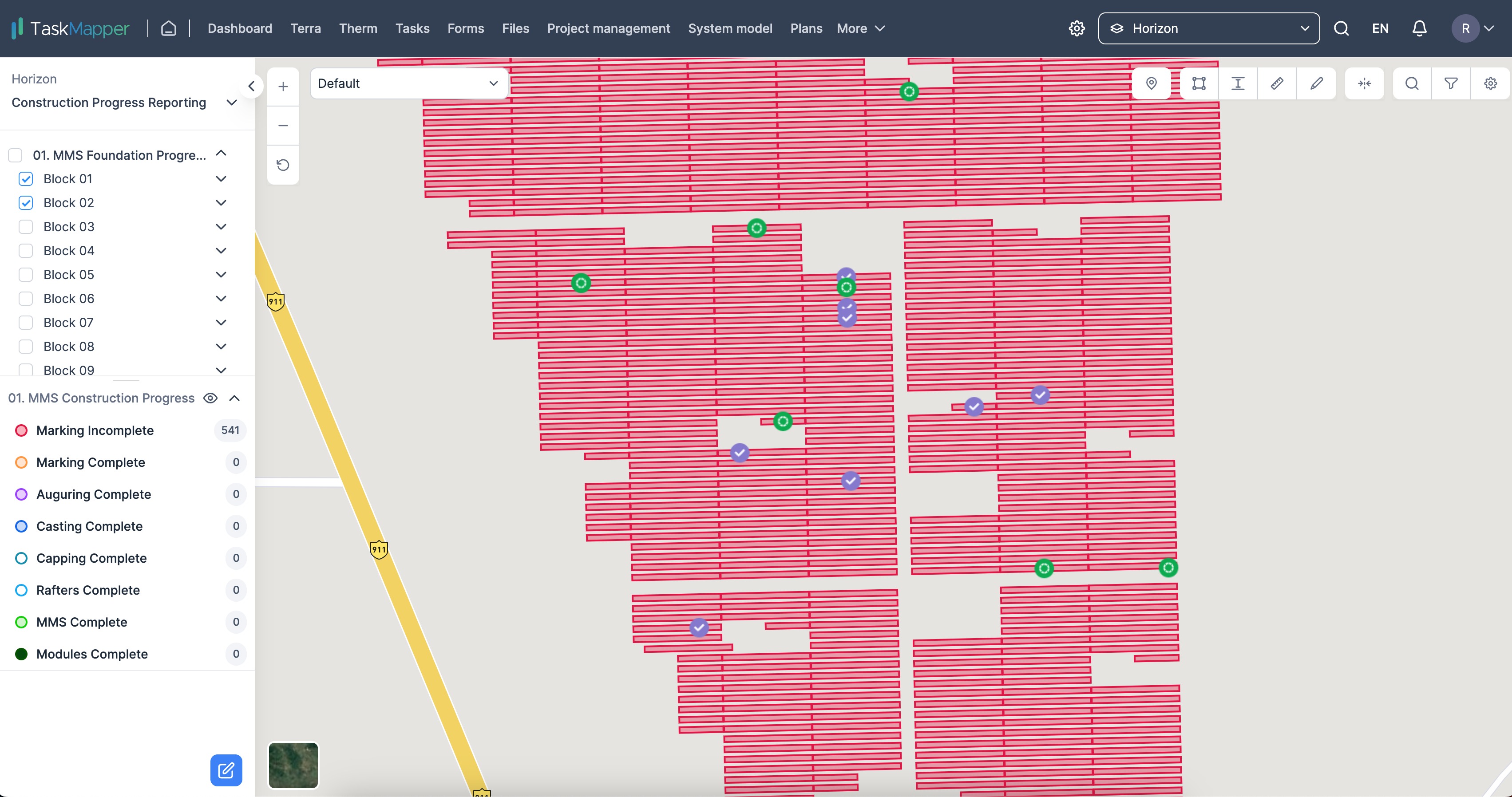Click the blue edit button

coord(226,770)
